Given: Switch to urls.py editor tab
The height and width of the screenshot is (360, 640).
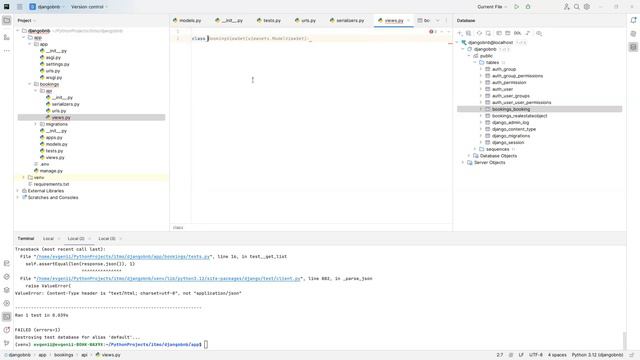Looking at the screenshot, I should 305,20.
